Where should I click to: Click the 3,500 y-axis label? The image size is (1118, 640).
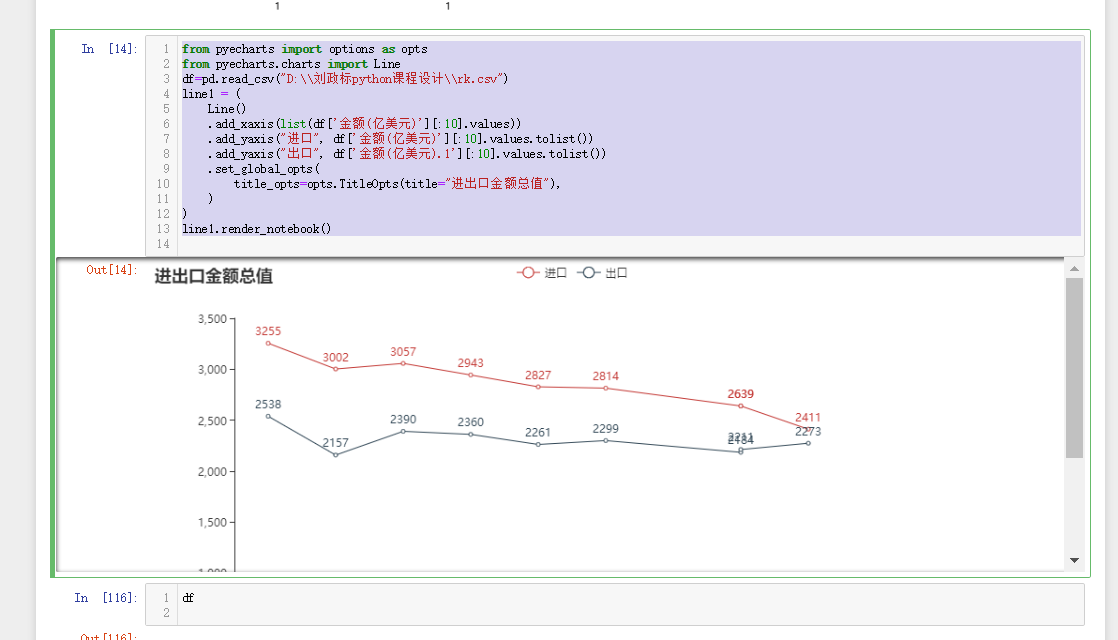(x=212, y=319)
